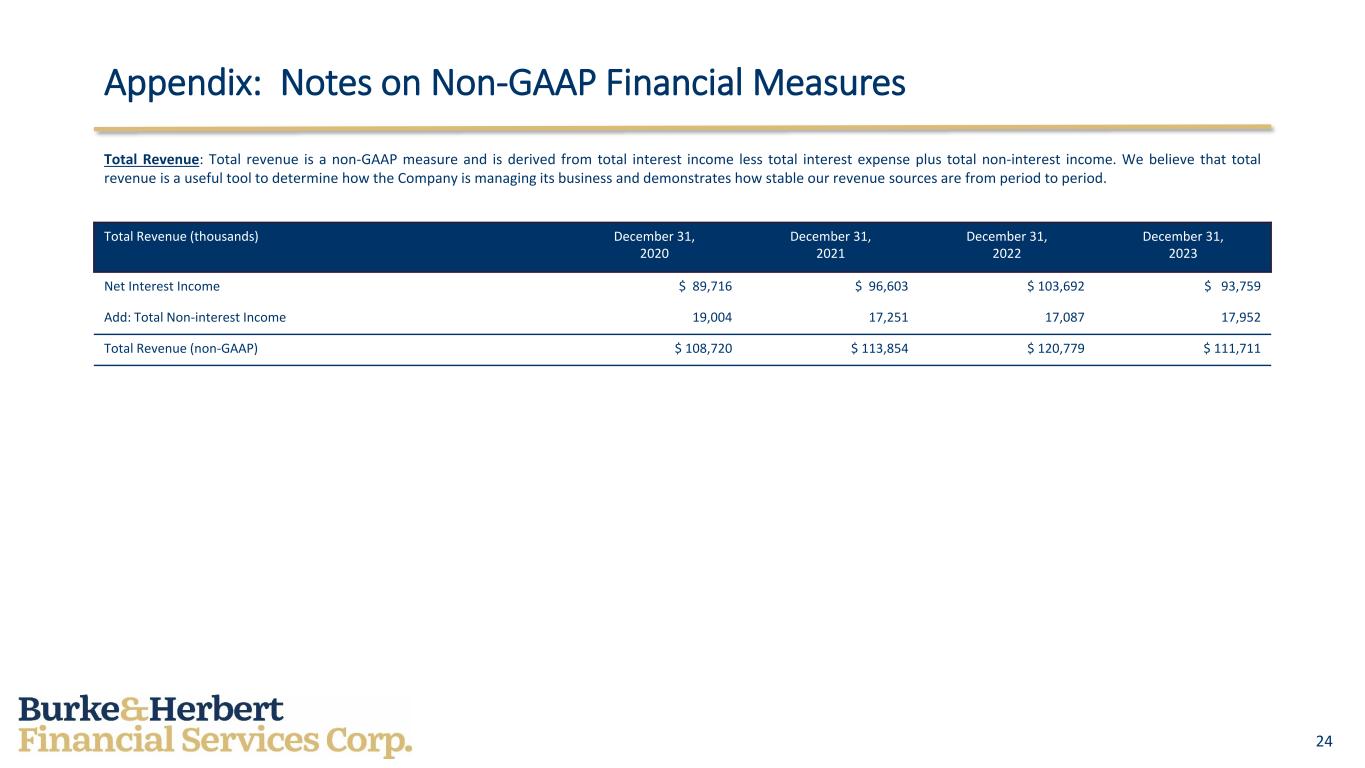
Task: Click the 17,952 non-interest income value
Action: (1239, 317)
